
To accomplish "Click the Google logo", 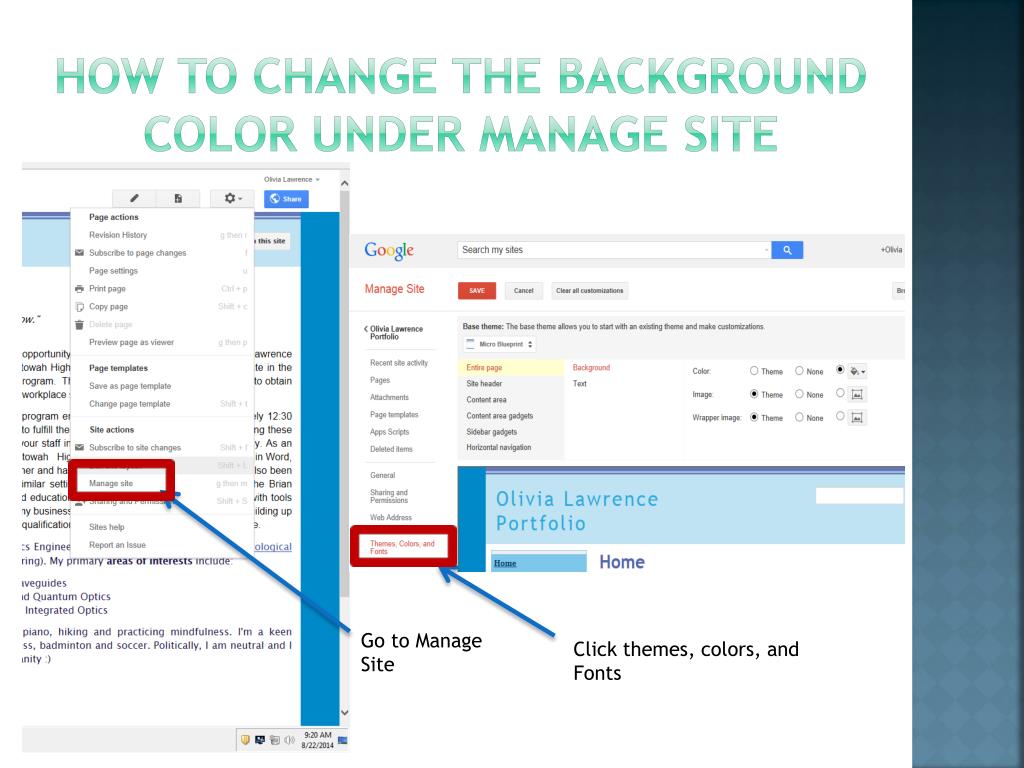I will coord(389,251).
